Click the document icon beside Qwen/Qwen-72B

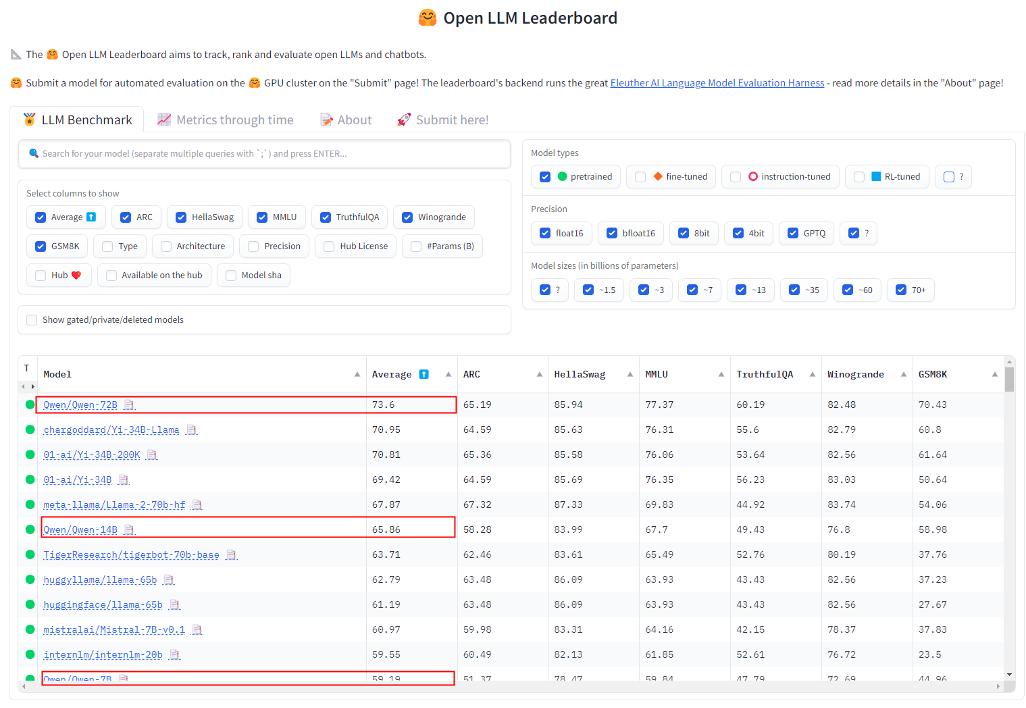(128, 405)
